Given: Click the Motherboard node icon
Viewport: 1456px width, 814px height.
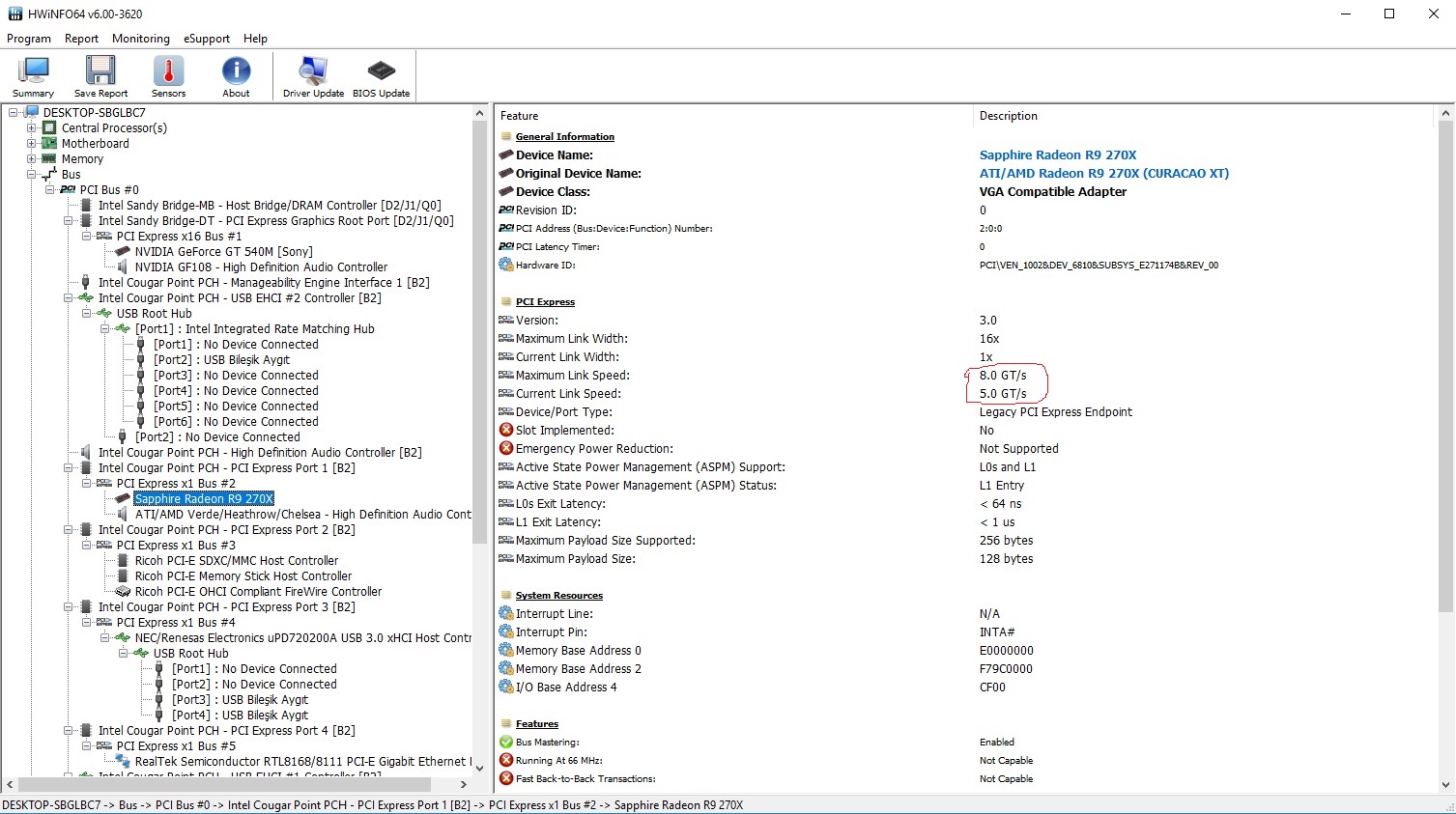Looking at the screenshot, I should (x=49, y=143).
